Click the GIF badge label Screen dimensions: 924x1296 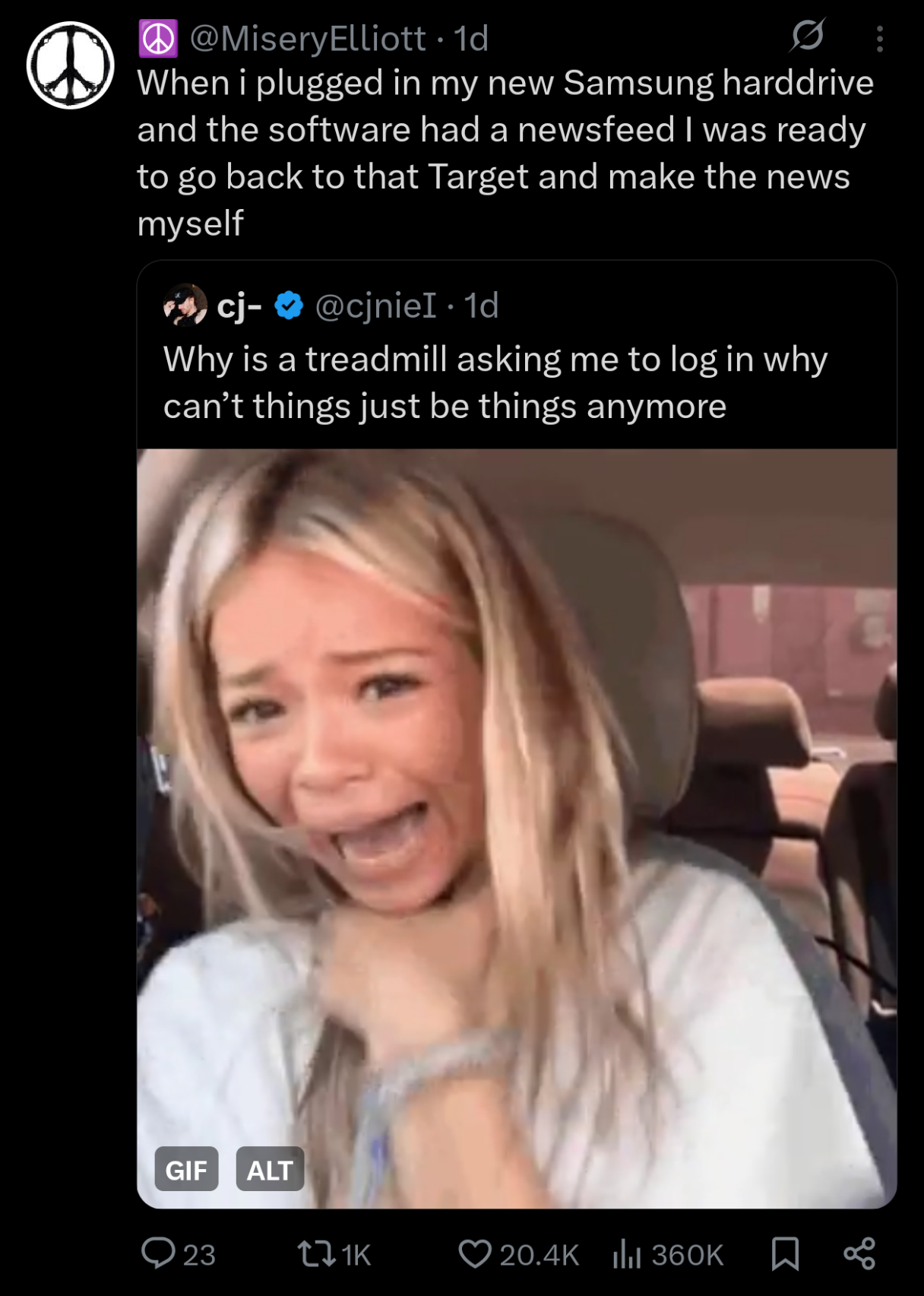[x=186, y=1169]
